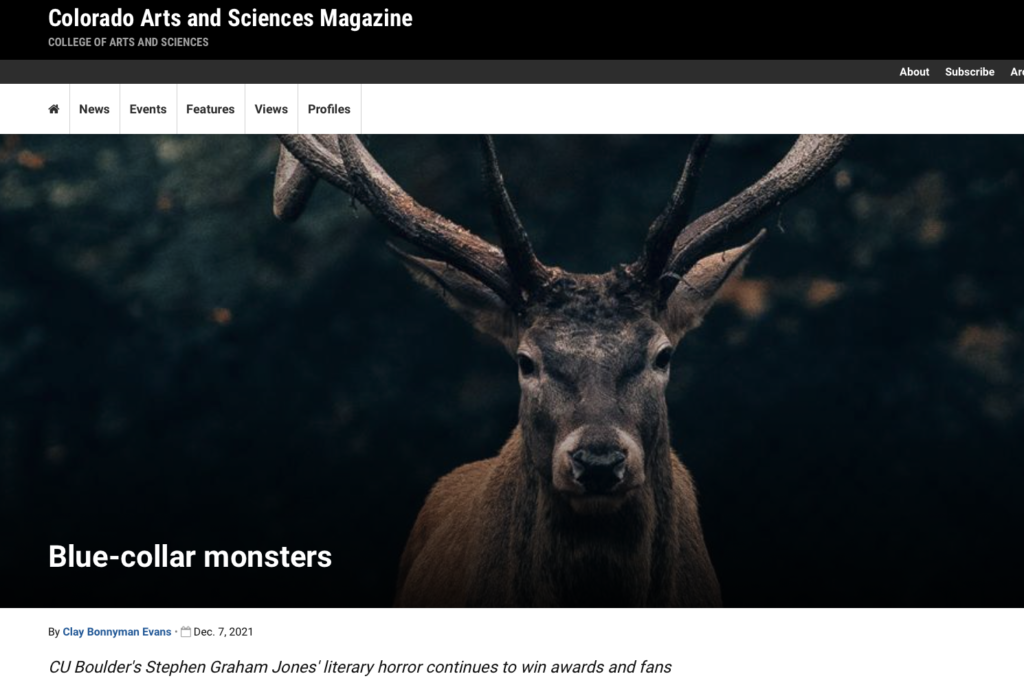Click the deer's nose in the photo
Viewport: 1024px width, 685px height.
pos(597,462)
